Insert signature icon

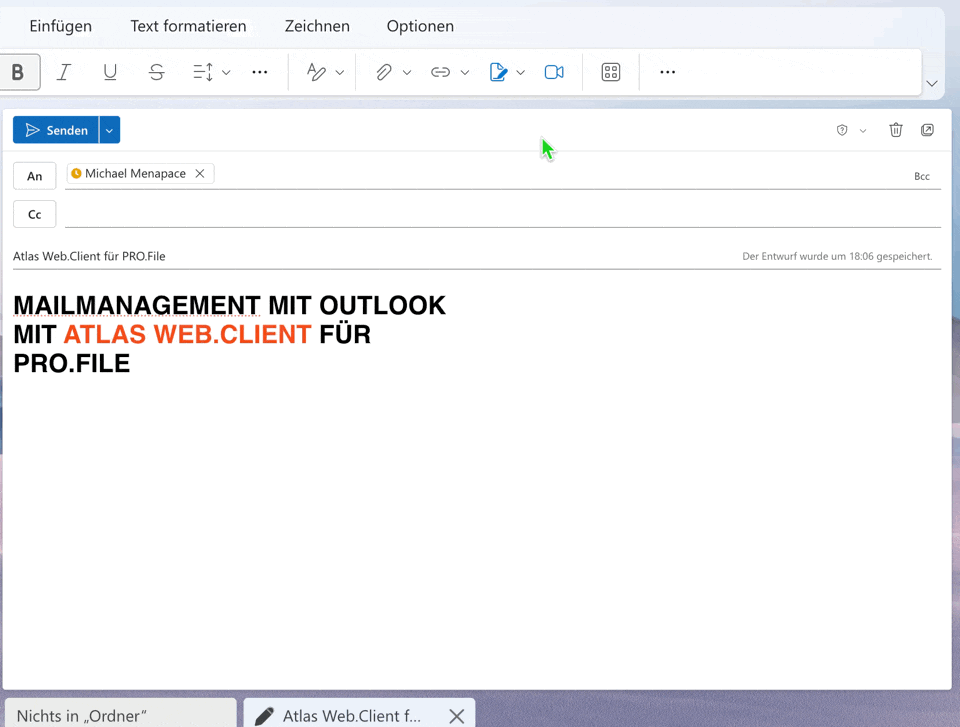[x=498, y=72]
